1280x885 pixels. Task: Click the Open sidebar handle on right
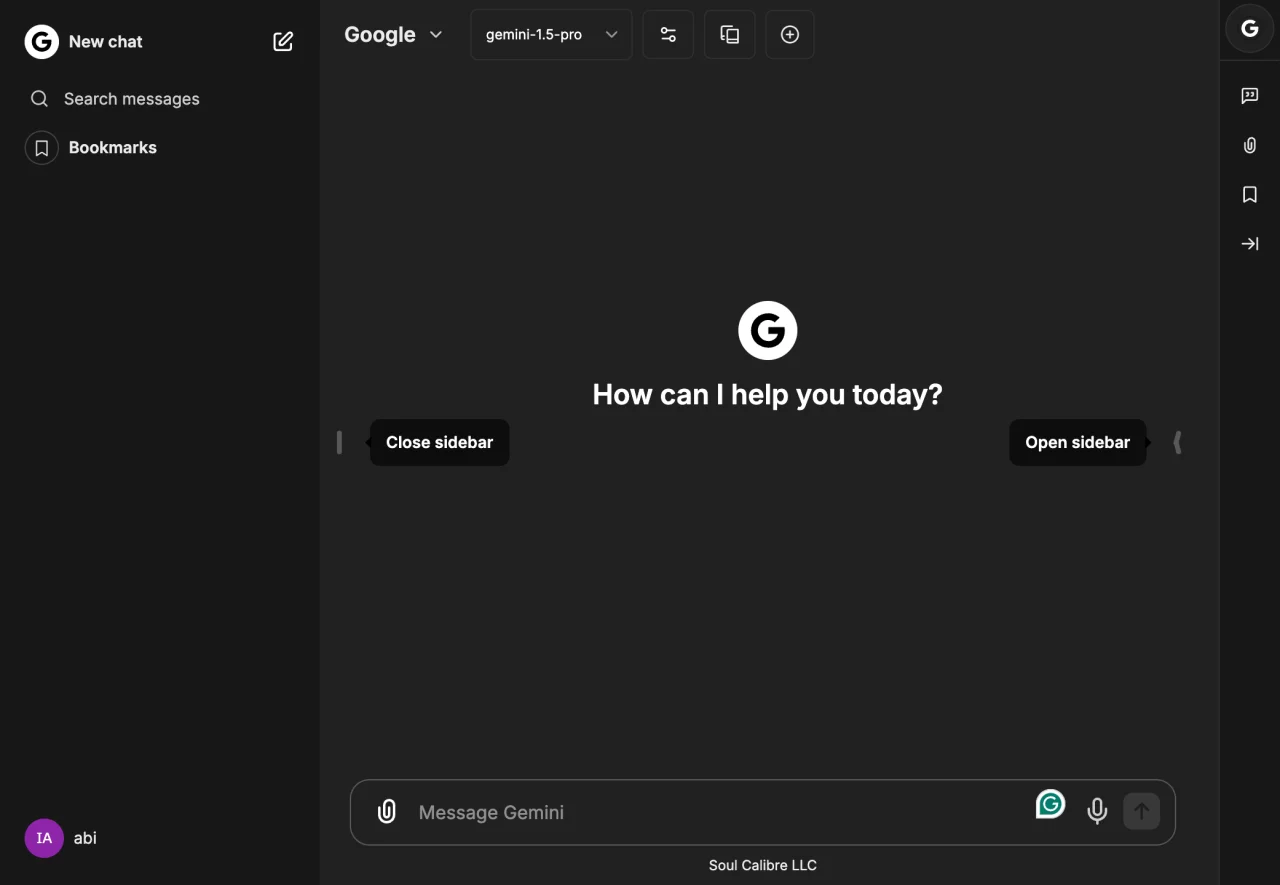[1177, 442]
